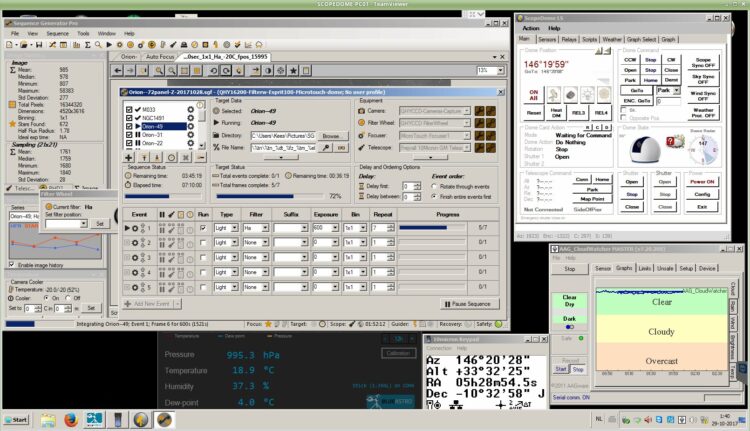The width and height of the screenshot is (750, 431).
Task: Click the Sigma statistics icon in SGP toolbar
Action: tap(88, 44)
